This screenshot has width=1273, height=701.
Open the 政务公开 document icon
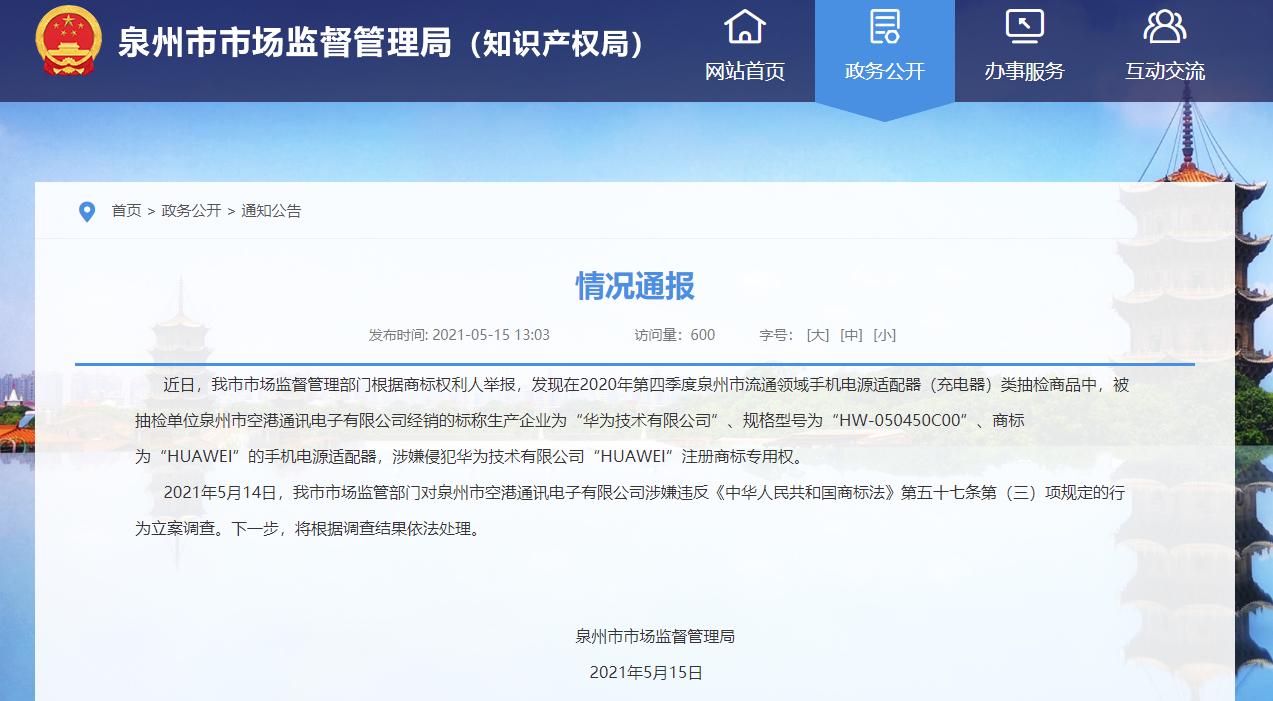click(884, 24)
